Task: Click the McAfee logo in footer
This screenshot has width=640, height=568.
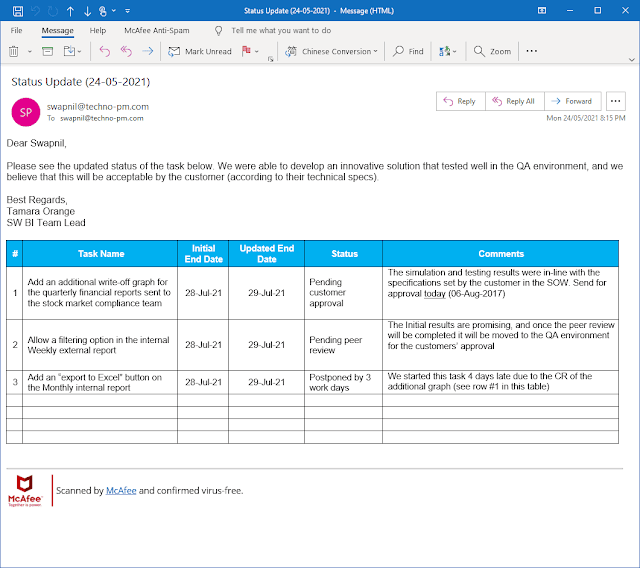Action: point(25,490)
